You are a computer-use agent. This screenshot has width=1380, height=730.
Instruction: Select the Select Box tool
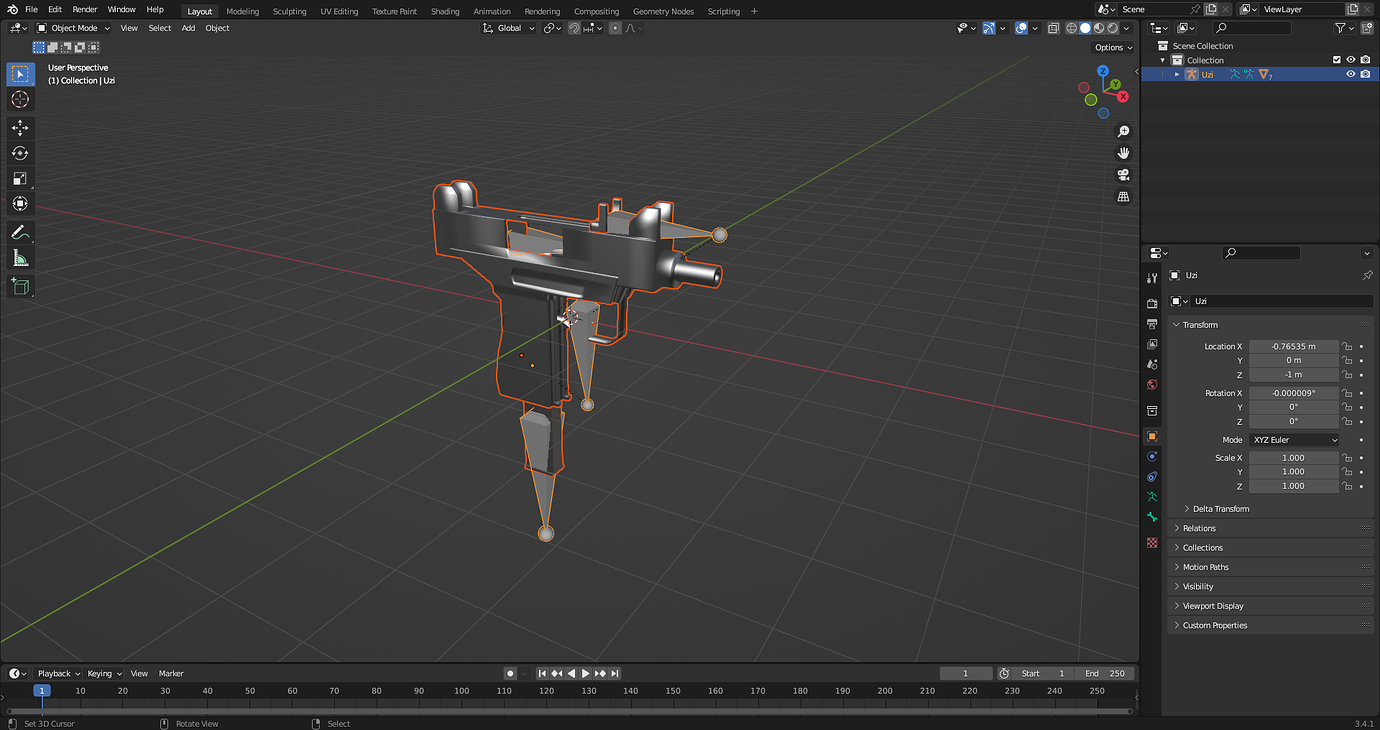click(x=20, y=74)
